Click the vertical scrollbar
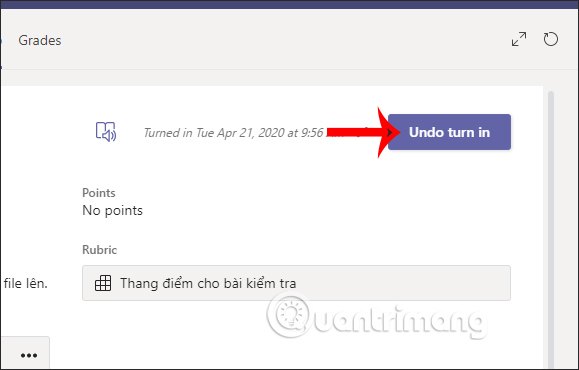Image resolution: width=579 pixels, height=370 pixels. pyautogui.click(x=551, y=229)
